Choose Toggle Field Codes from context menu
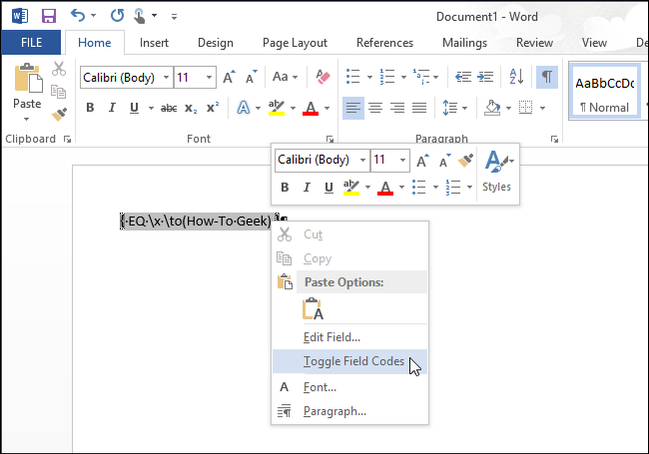This screenshot has height=454, width=649. [x=353, y=362]
